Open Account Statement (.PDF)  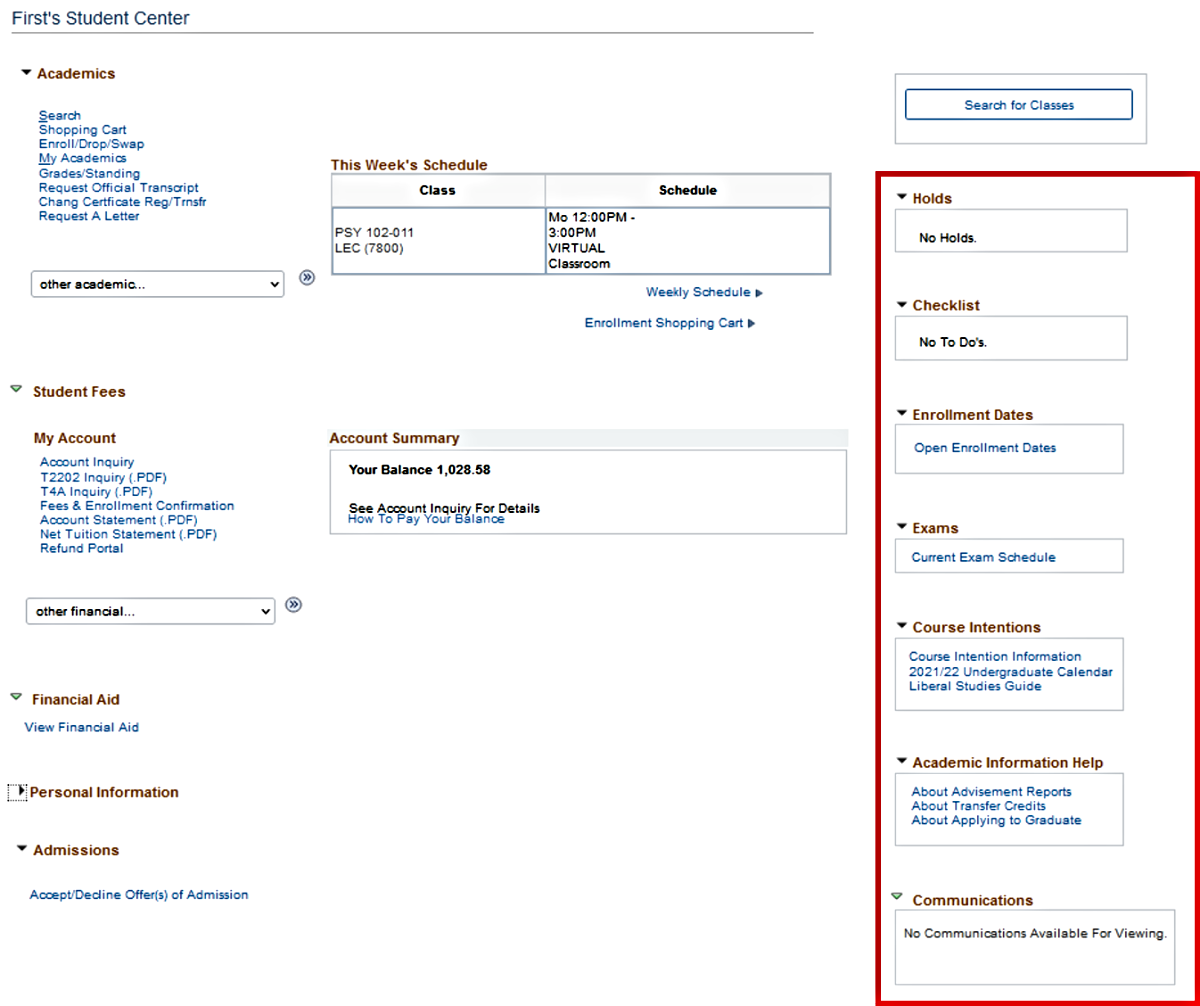[x=119, y=520]
